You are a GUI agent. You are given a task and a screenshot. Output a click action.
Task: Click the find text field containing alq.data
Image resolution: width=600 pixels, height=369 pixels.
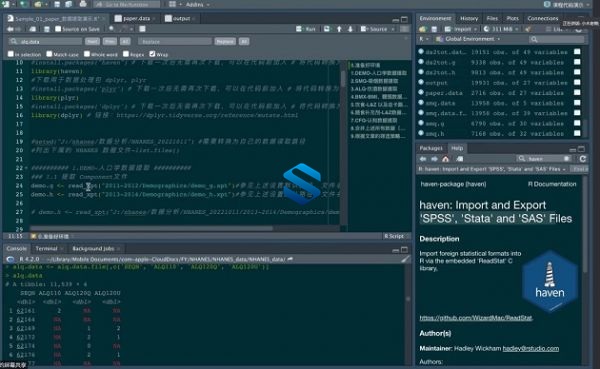coord(45,41)
